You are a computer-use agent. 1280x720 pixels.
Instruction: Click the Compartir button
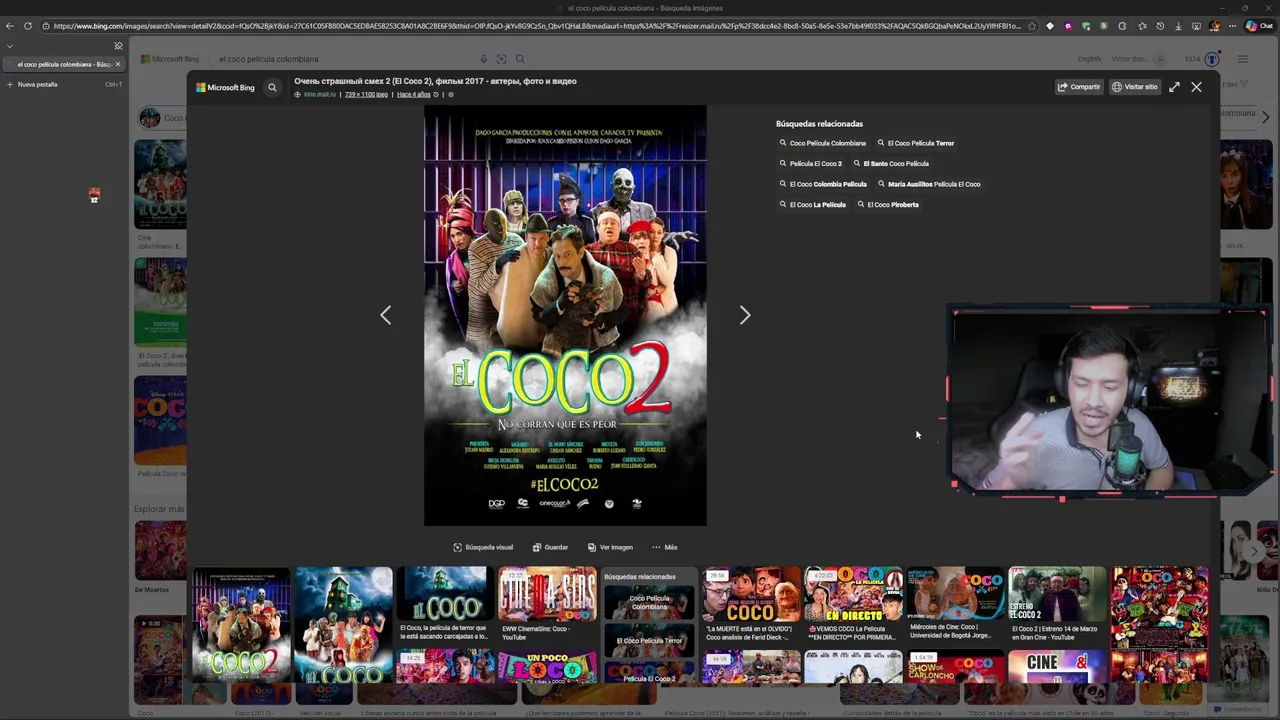tap(1079, 87)
